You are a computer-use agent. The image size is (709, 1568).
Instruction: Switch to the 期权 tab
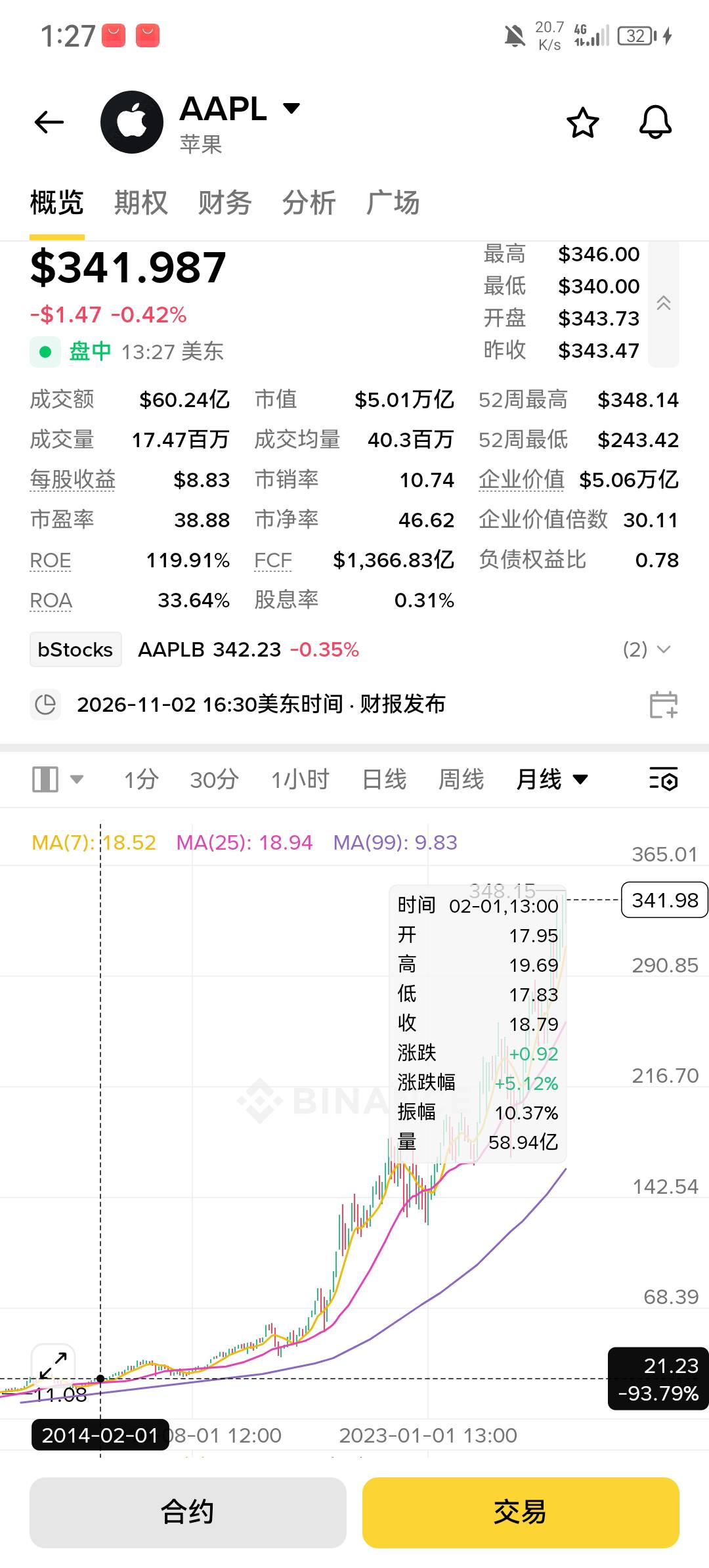(140, 203)
